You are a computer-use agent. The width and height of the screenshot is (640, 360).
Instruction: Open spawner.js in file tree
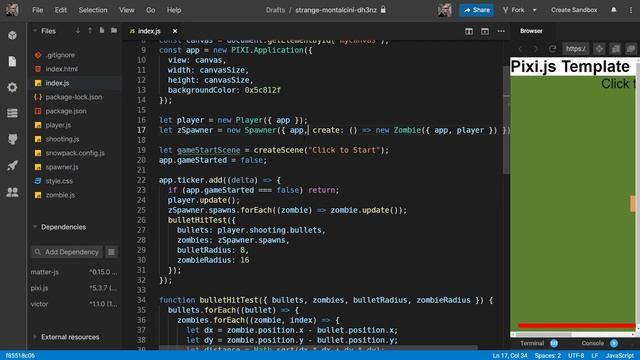(62, 167)
